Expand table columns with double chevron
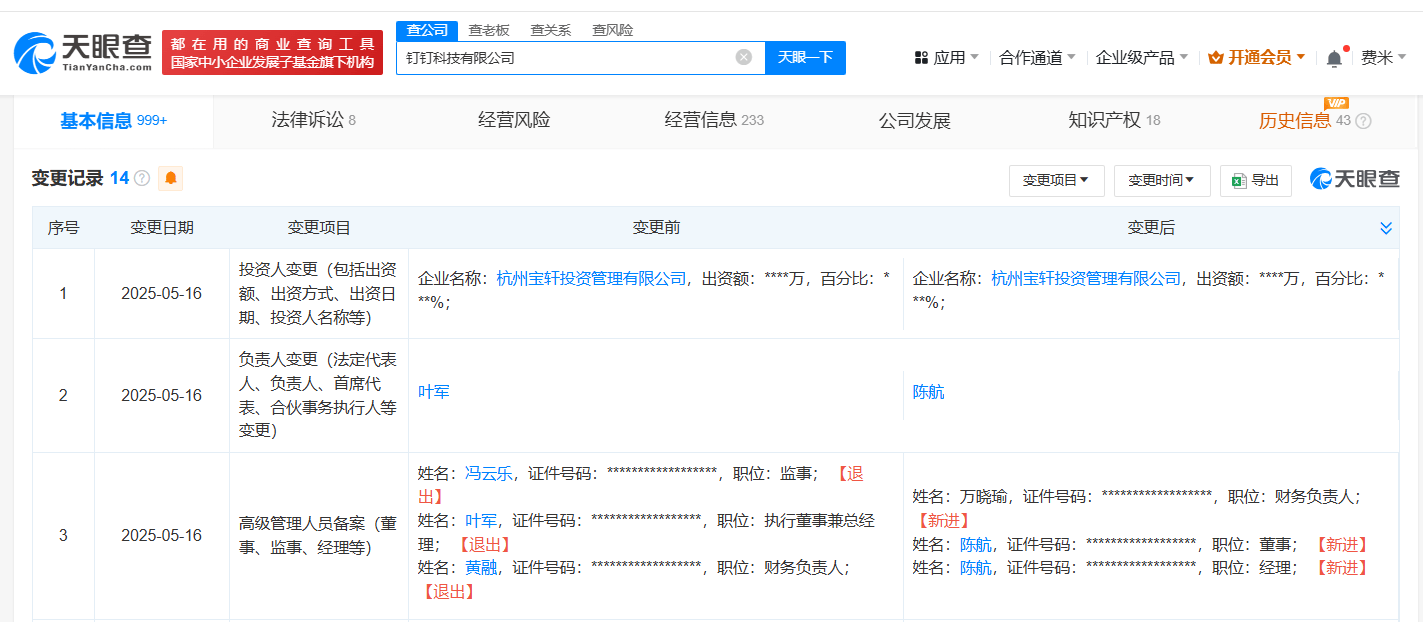 pos(1386,228)
